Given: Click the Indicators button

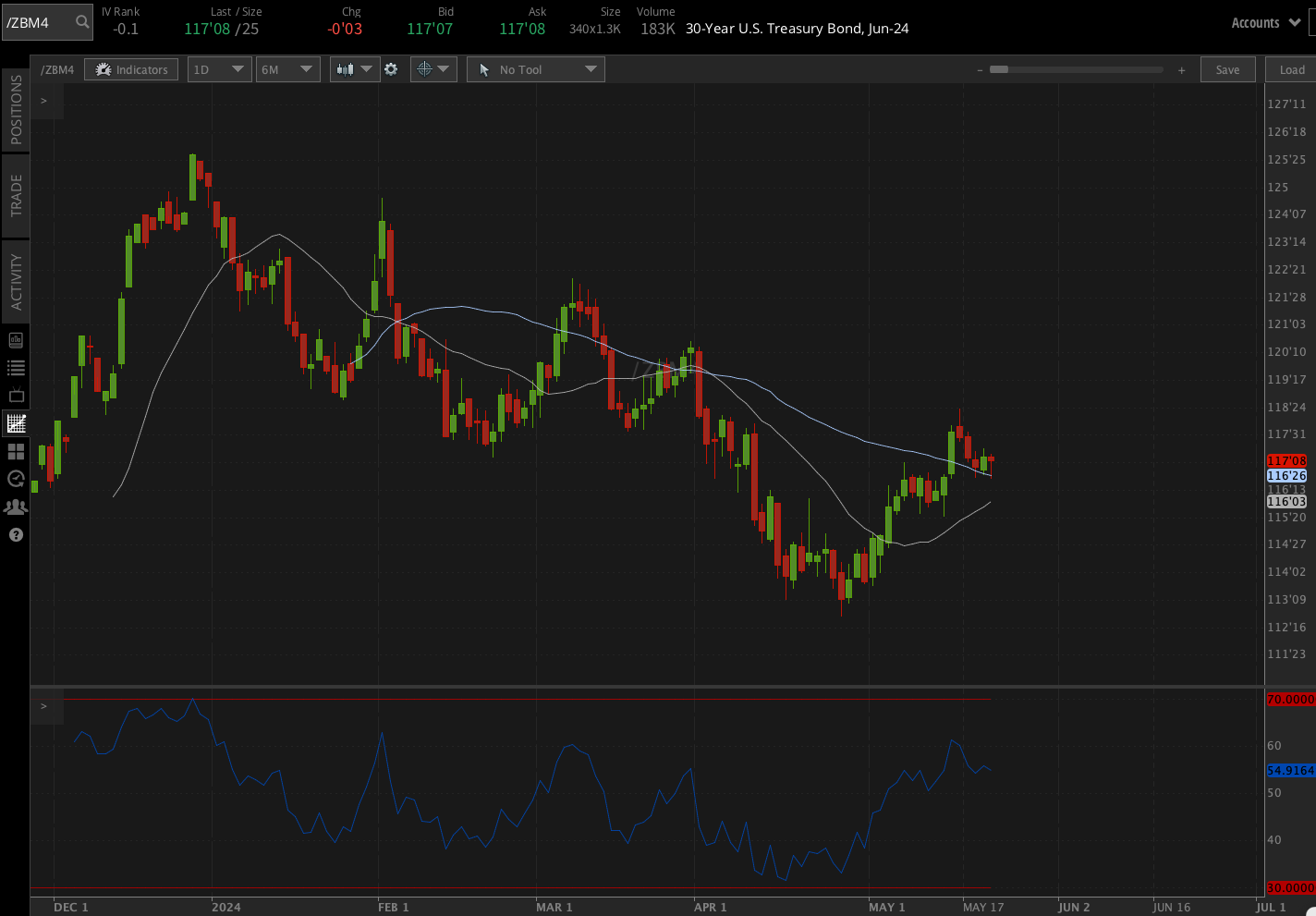Looking at the screenshot, I should tap(131, 69).
